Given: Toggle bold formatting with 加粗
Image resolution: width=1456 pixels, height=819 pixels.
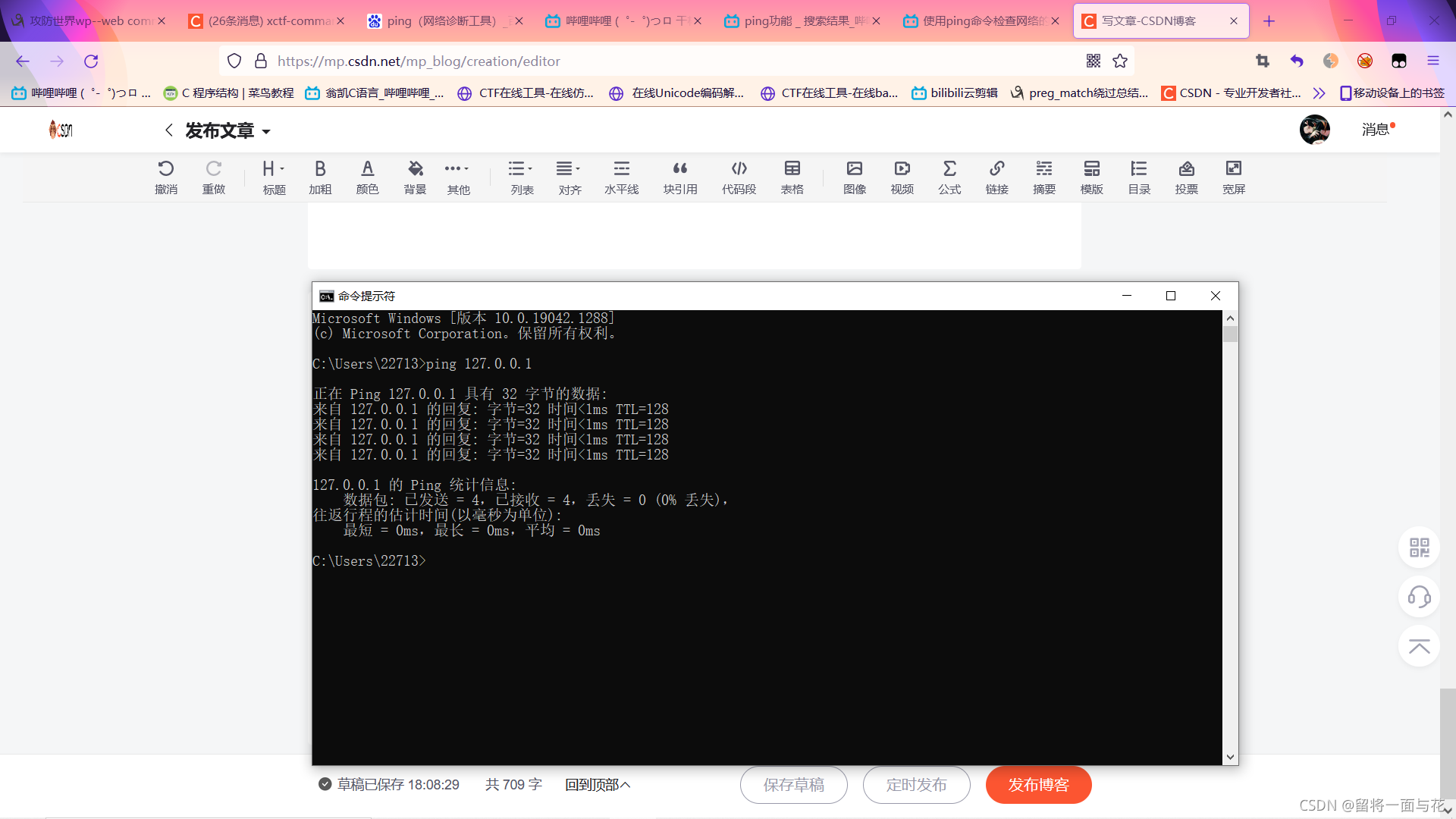Looking at the screenshot, I should 320,177.
